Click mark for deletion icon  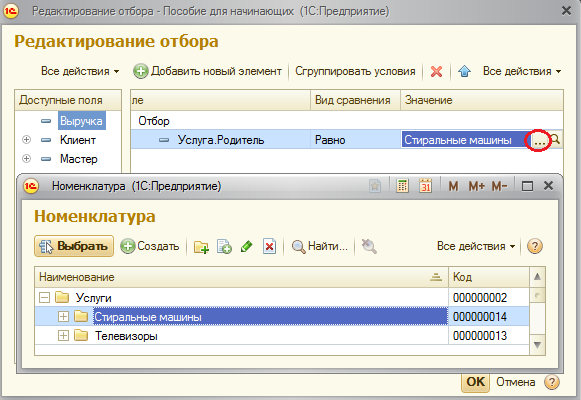pos(269,246)
